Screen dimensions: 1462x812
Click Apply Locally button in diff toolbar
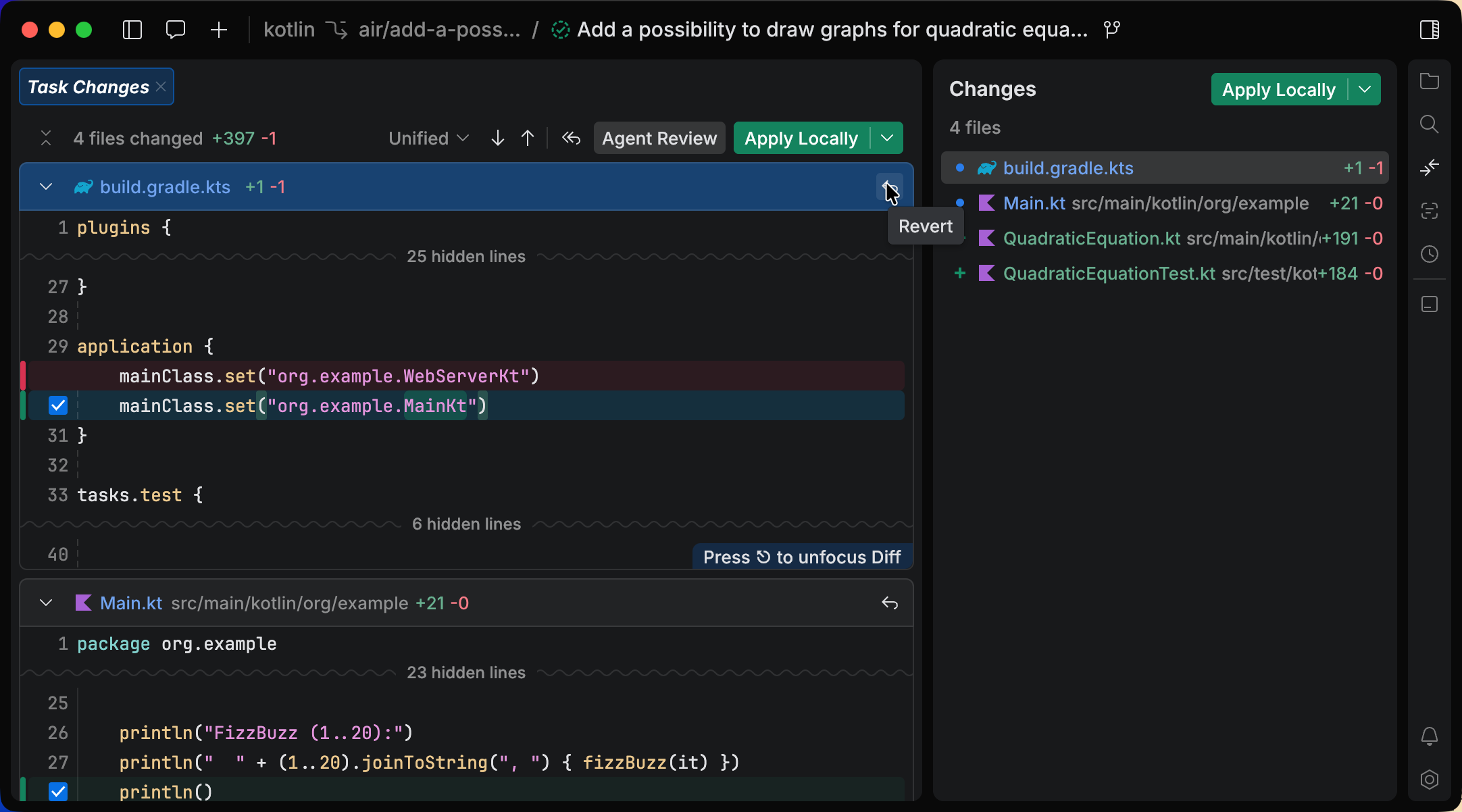801,138
